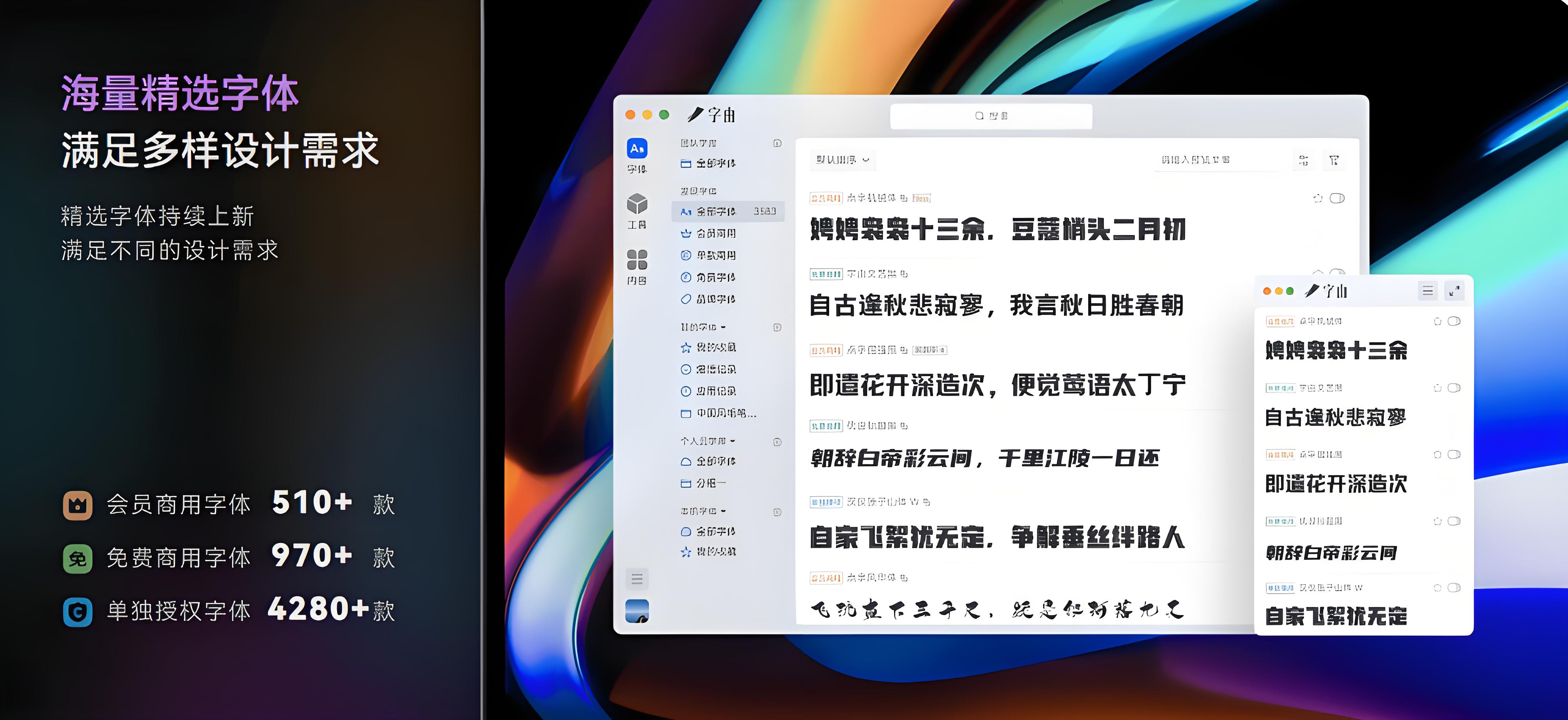Click copy icon after font name above 嫋嫋裊裊 sample
The height and width of the screenshot is (720, 1568).
[904, 198]
